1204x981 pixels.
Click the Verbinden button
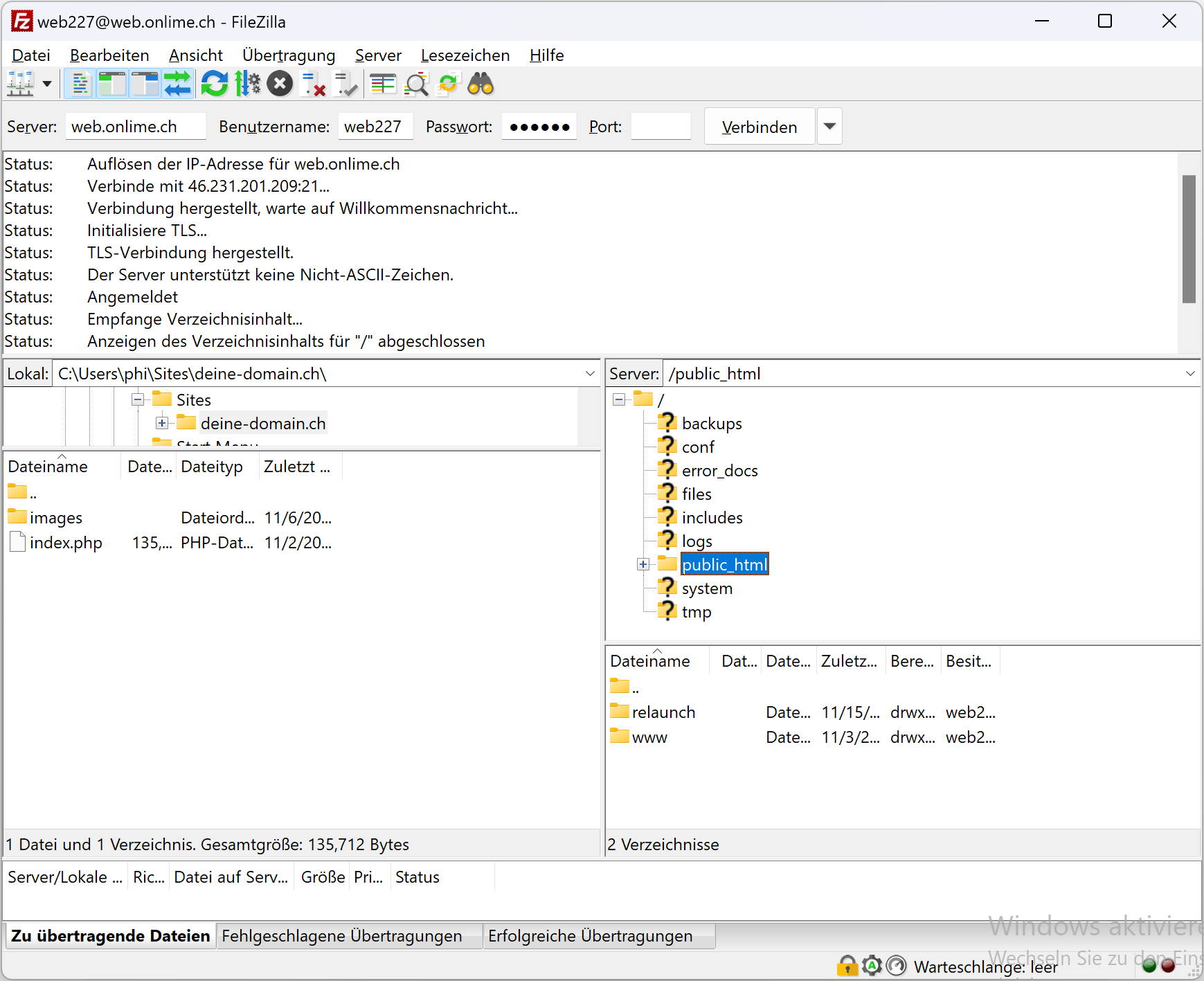pyautogui.click(x=760, y=127)
